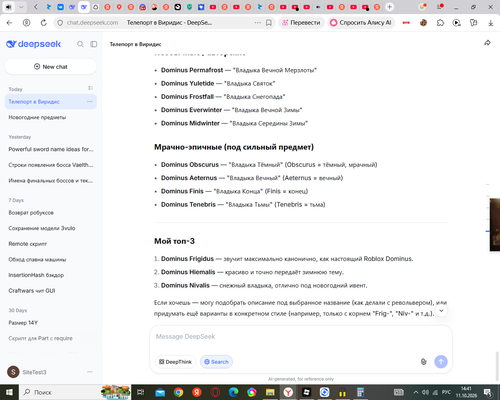Click the attach file paperclip icon

pos(423,362)
